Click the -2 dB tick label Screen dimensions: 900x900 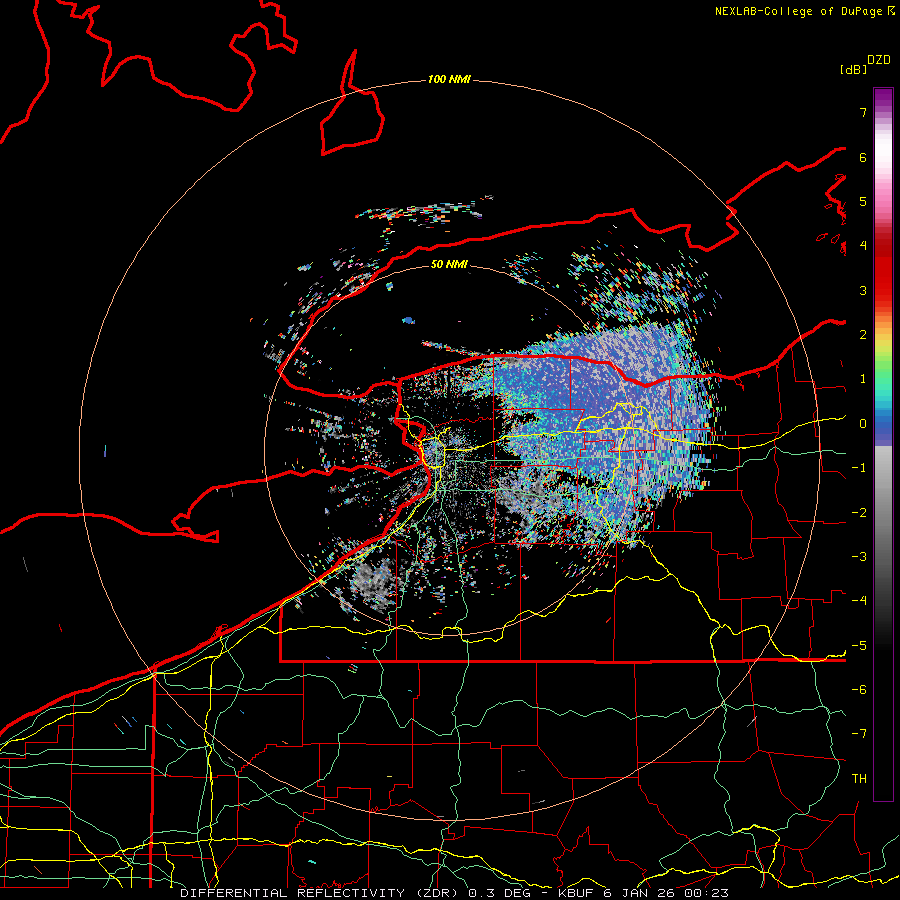coord(859,513)
